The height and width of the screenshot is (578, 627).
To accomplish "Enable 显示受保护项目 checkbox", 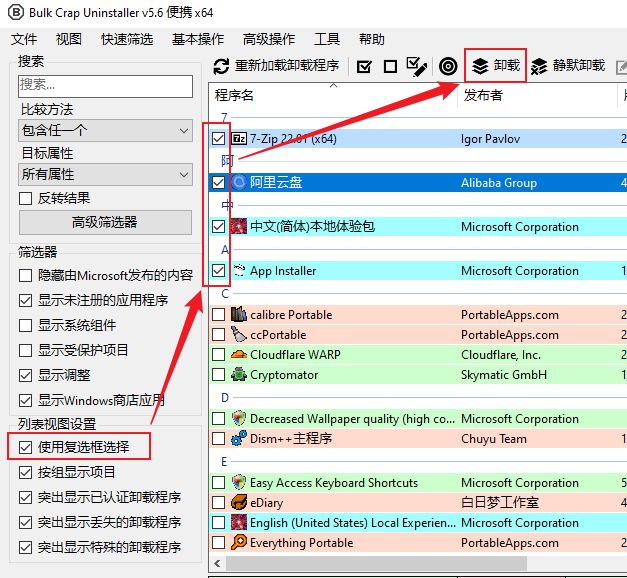I will (26, 350).
